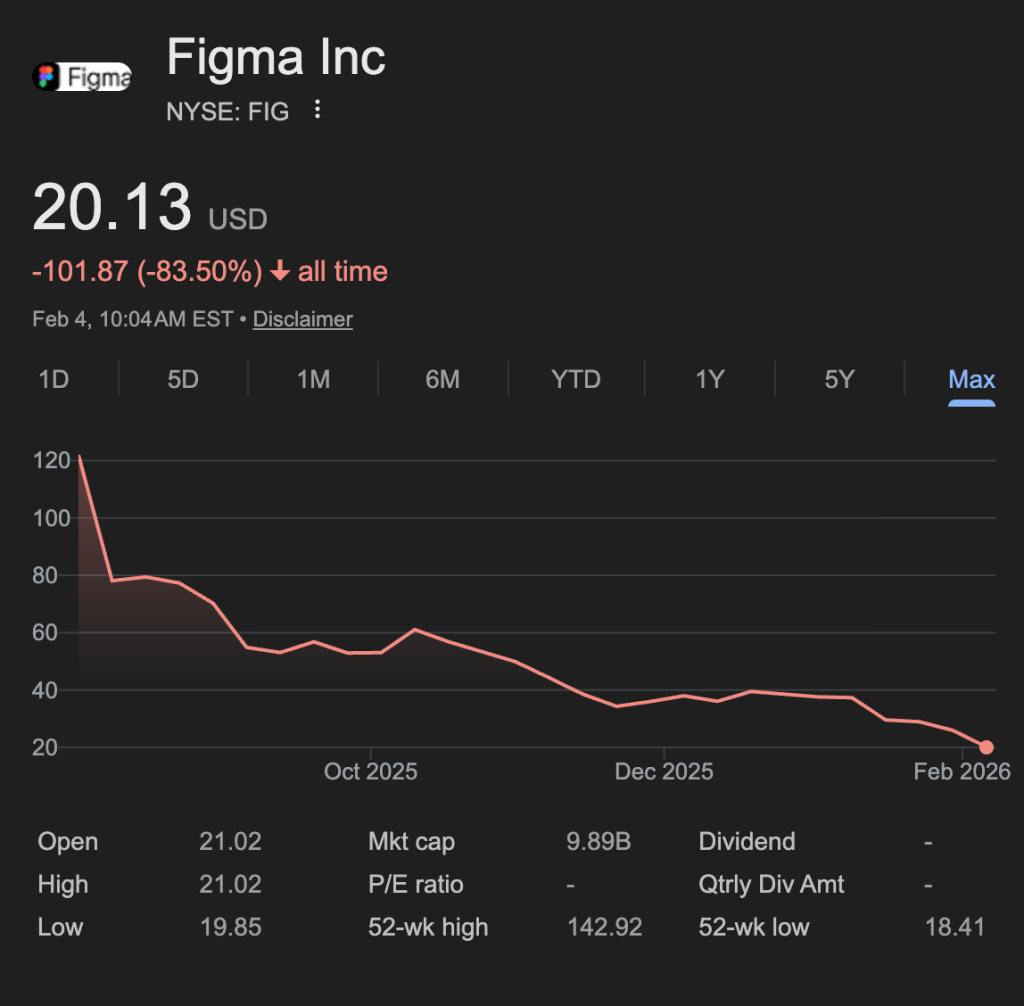Click the current price dot on chart
This screenshot has height=1006, width=1024.
tap(987, 747)
